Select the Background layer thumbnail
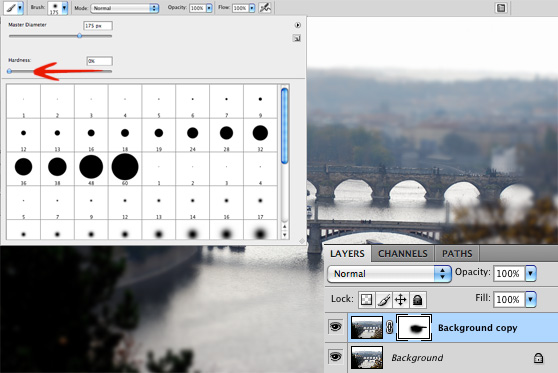Viewport: 558px width, 373px height. (x=367, y=357)
